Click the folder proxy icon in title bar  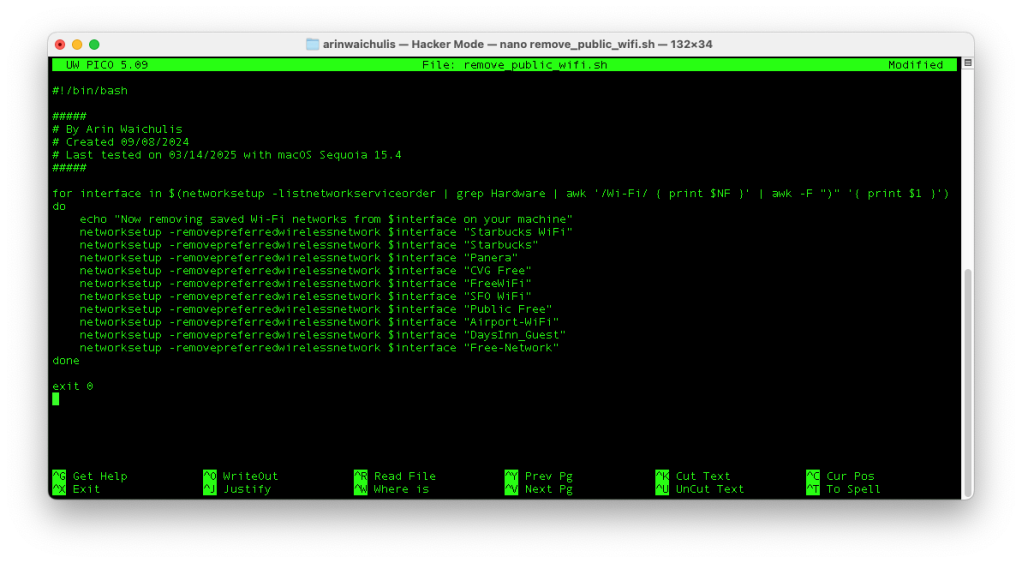pyautogui.click(x=313, y=44)
